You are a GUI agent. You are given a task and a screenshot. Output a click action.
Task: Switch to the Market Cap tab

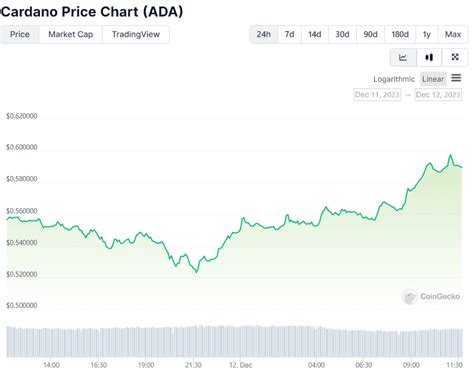point(71,34)
